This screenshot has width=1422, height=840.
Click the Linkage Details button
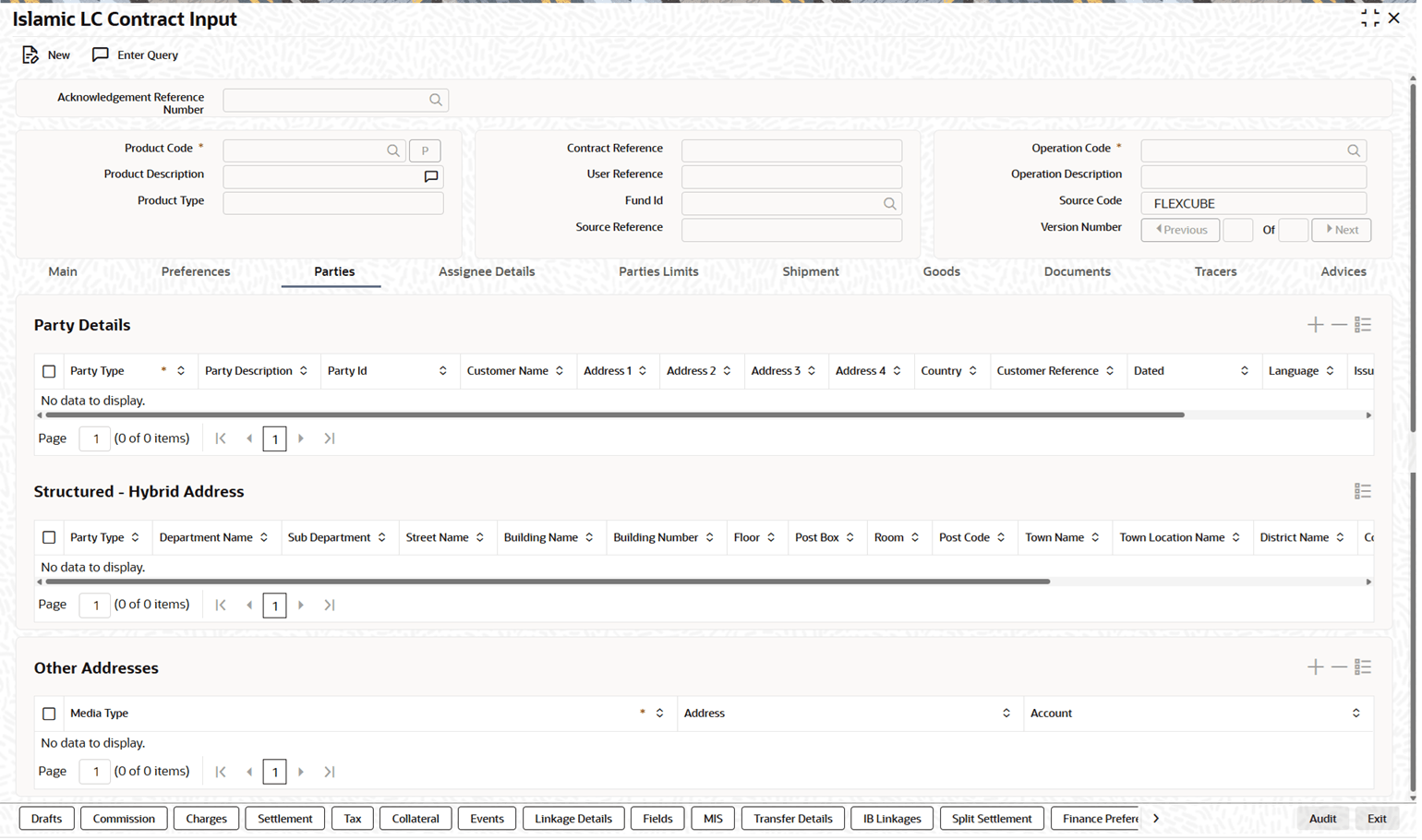pos(573,820)
